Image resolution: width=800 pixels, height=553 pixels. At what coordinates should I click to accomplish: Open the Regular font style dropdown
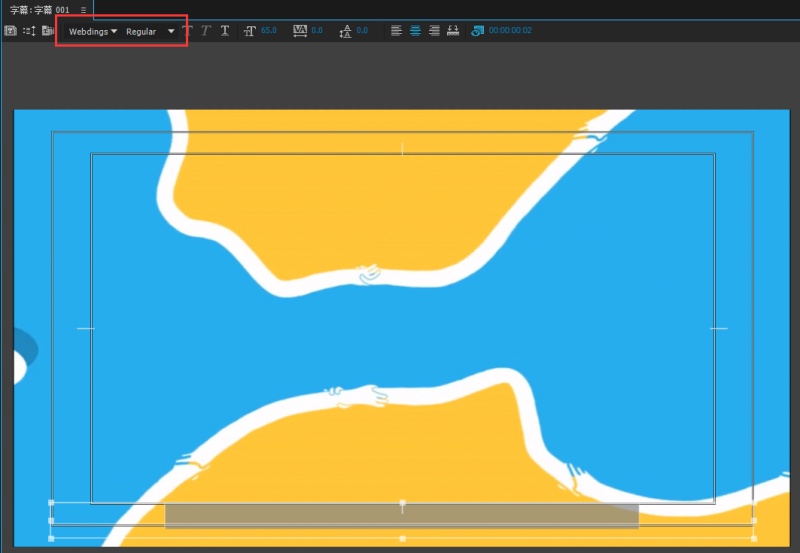[x=150, y=32]
